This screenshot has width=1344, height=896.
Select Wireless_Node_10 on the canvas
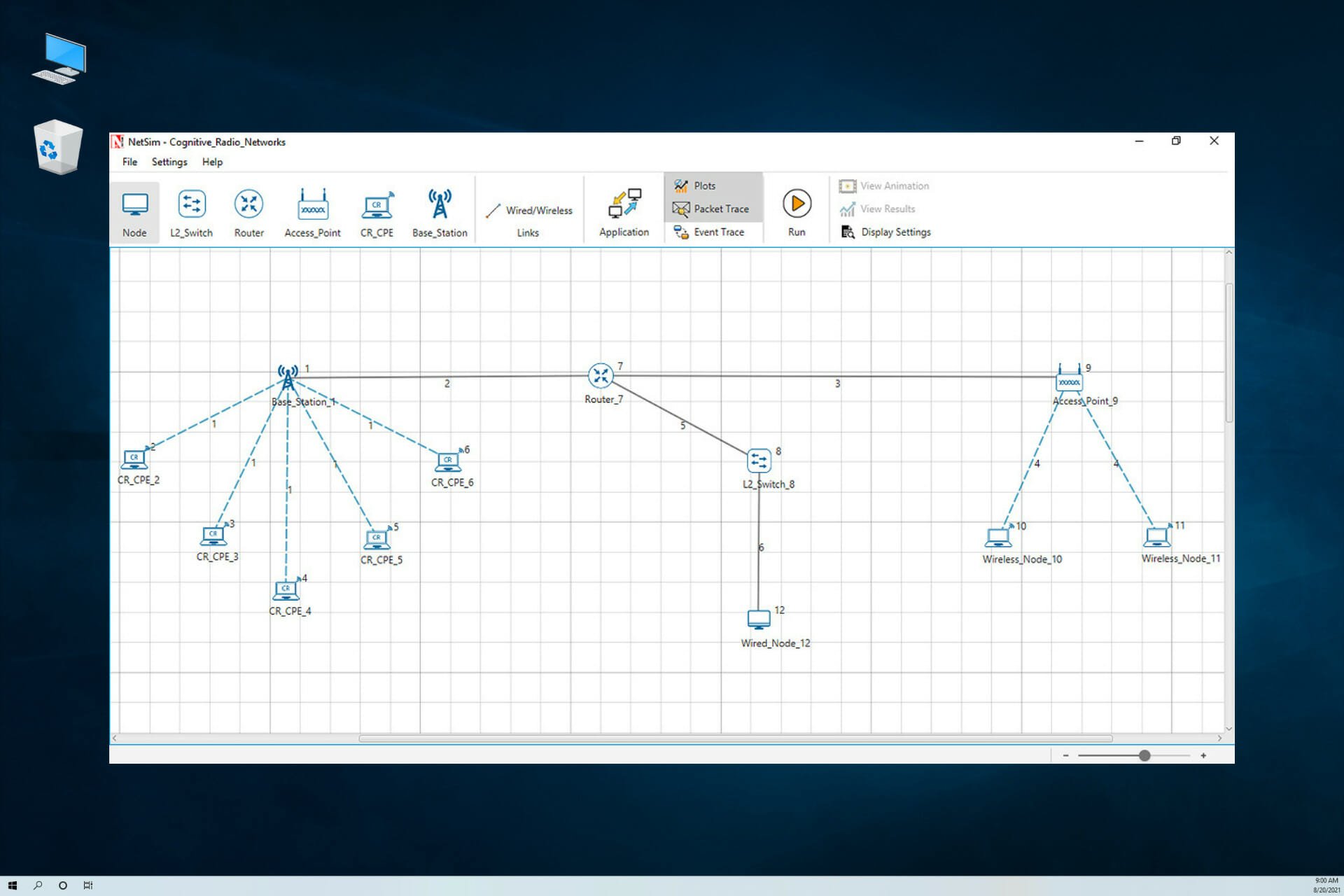998,537
